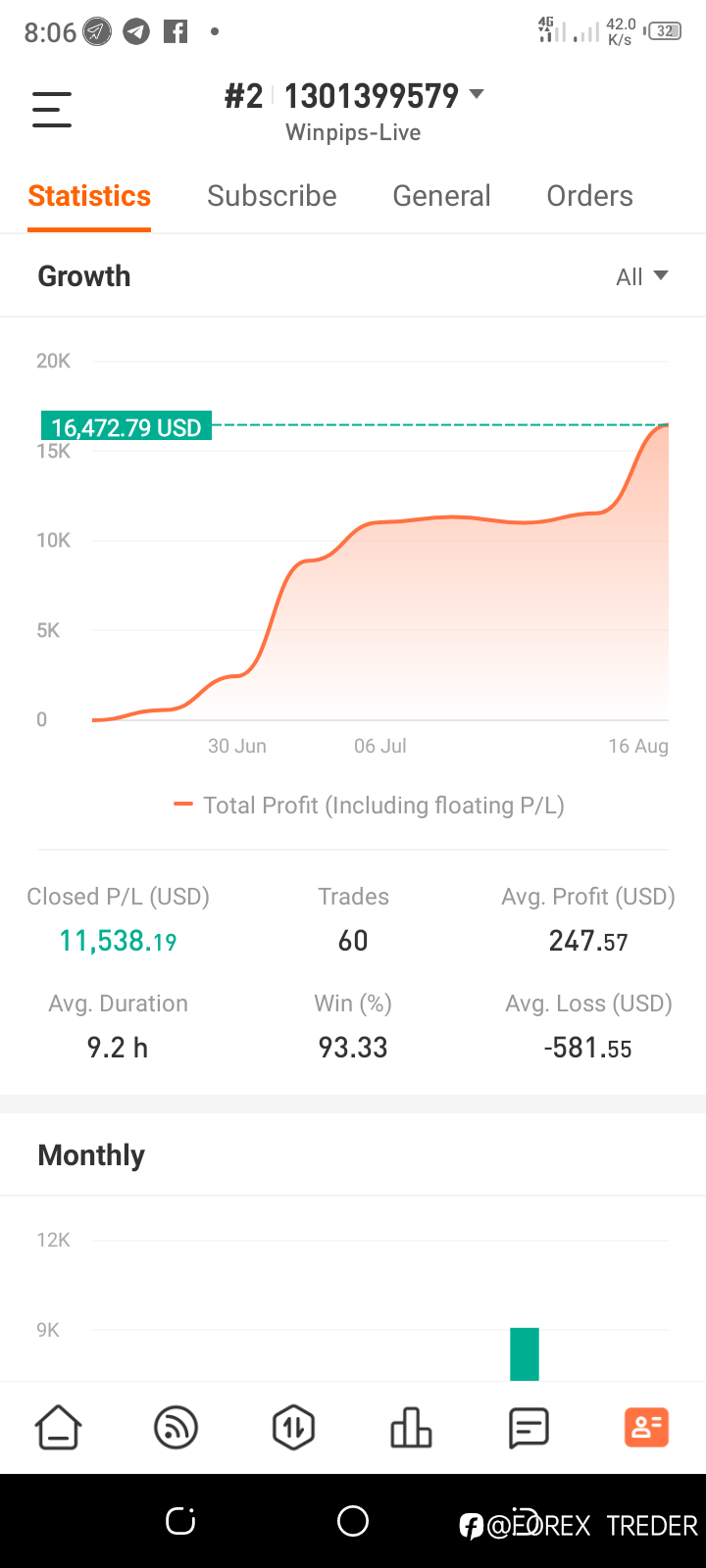
Task: Tap the home icon in bottom bar
Action: (59, 1427)
